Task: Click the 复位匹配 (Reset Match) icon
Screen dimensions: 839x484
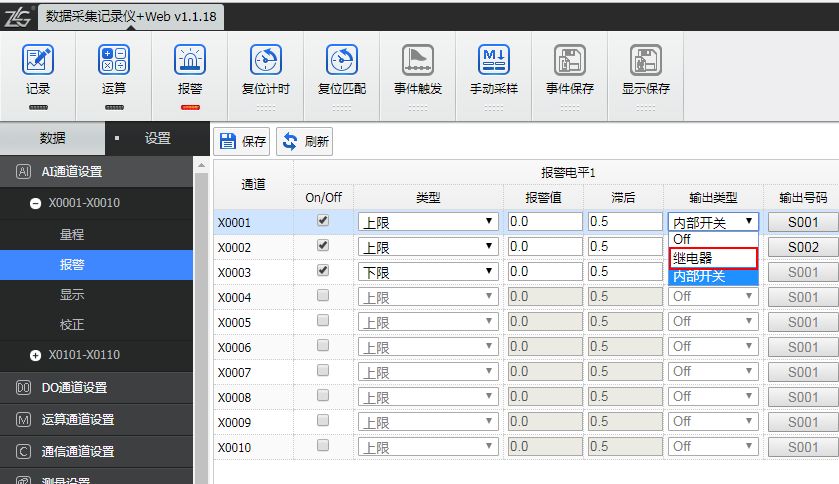Action: coord(342,61)
